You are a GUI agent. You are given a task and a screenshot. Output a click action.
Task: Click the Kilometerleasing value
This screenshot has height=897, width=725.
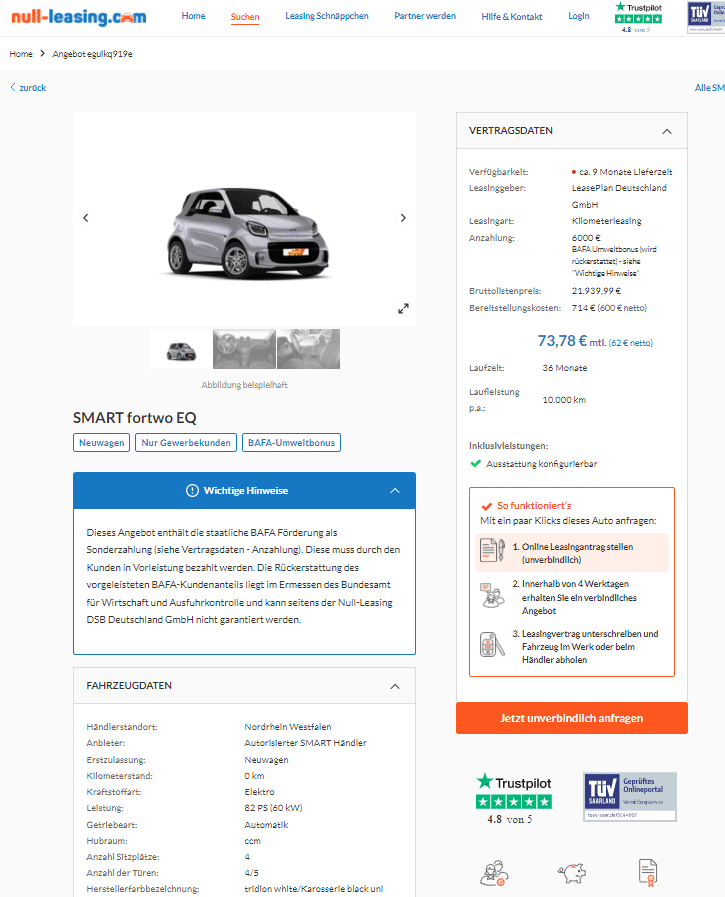click(607, 221)
